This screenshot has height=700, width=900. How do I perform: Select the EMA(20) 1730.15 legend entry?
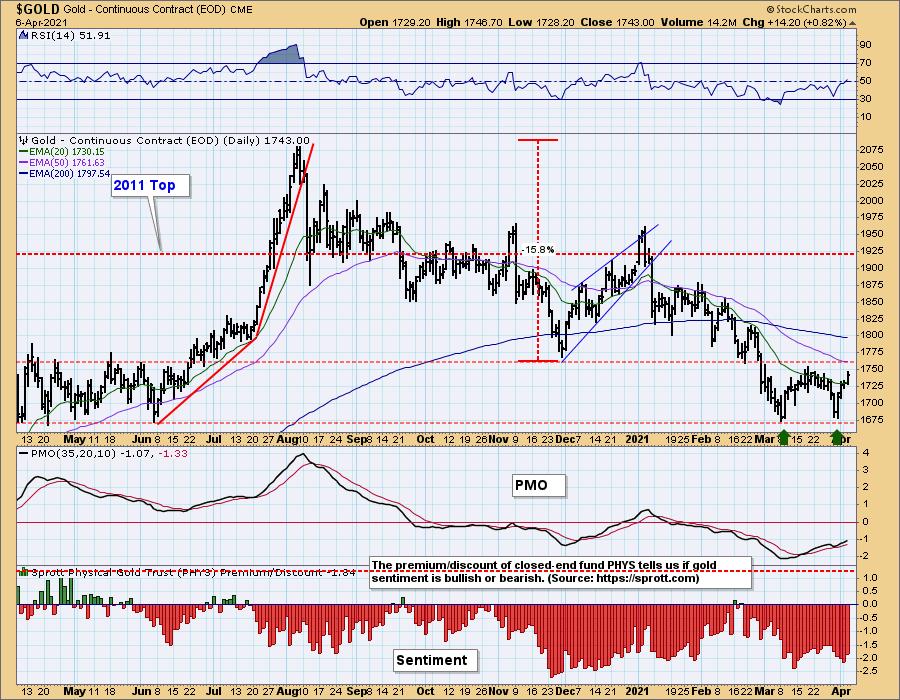click(x=62, y=152)
